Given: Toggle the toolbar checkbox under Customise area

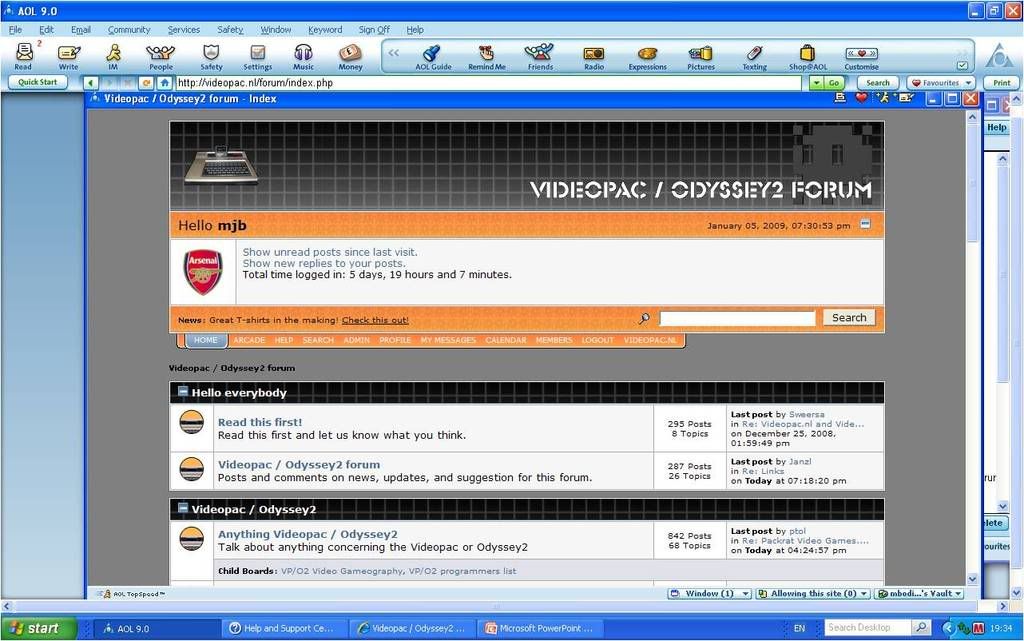Looking at the screenshot, I should [x=962, y=65].
